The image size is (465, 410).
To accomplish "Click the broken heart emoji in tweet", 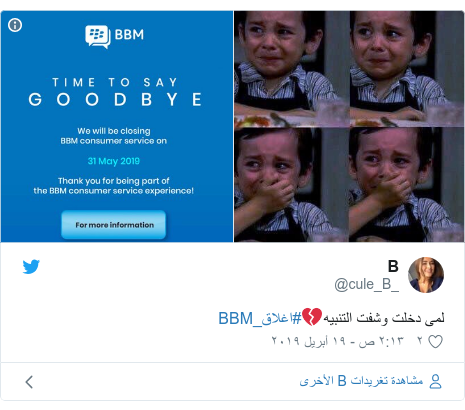I will pyautogui.click(x=312, y=317).
